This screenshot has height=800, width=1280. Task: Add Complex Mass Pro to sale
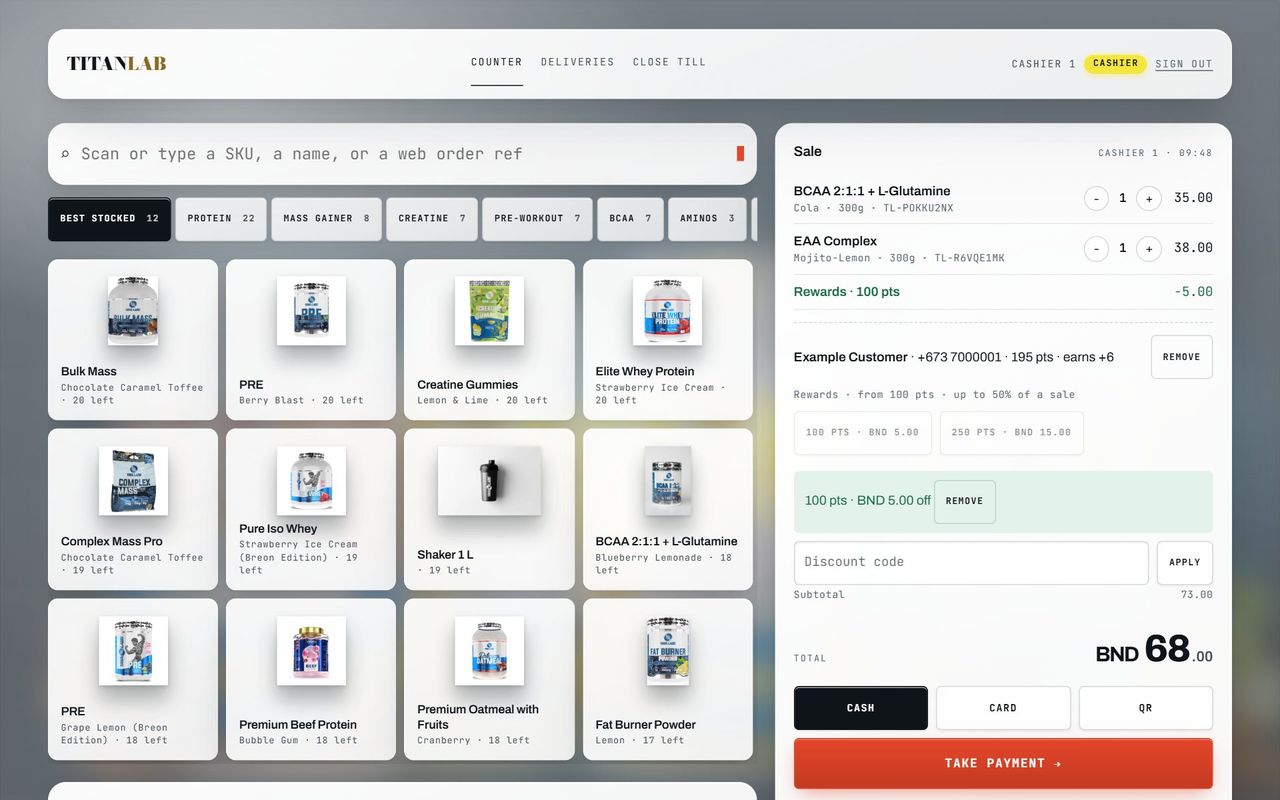tap(133, 510)
